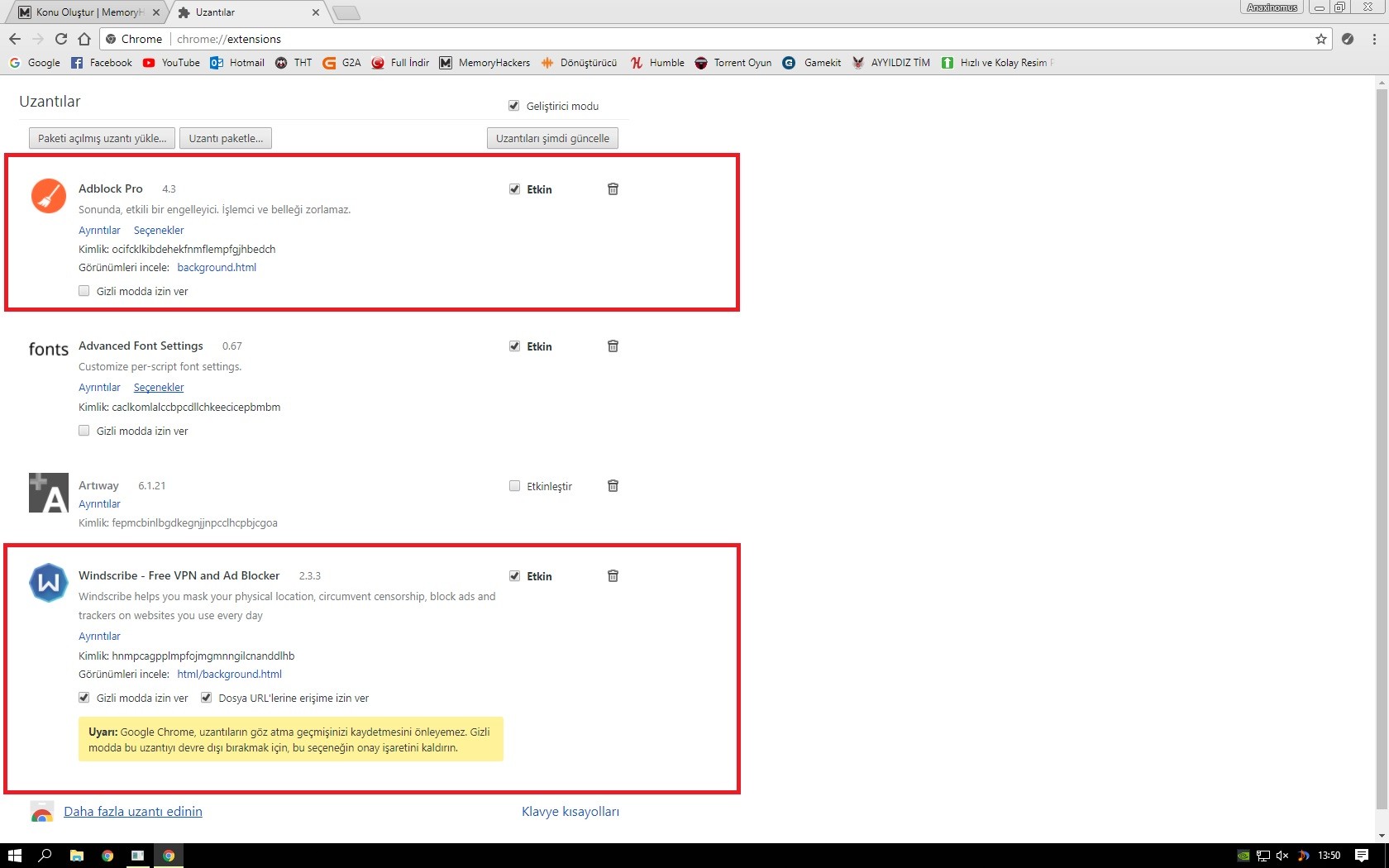1389x868 pixels.
Task: Toggle Geliştirici modu checkbox
Action: [x=513, y=106]
